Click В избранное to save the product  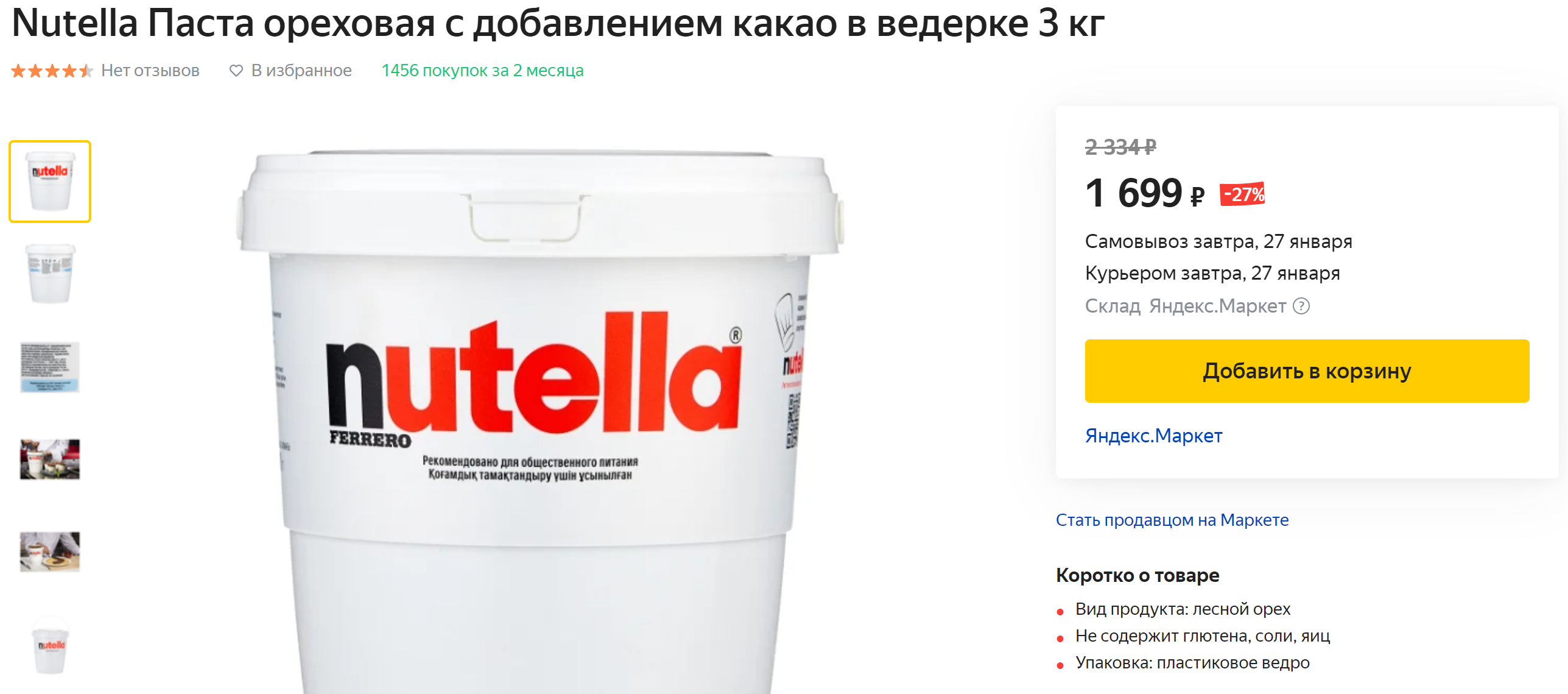[x=301, y=71]
